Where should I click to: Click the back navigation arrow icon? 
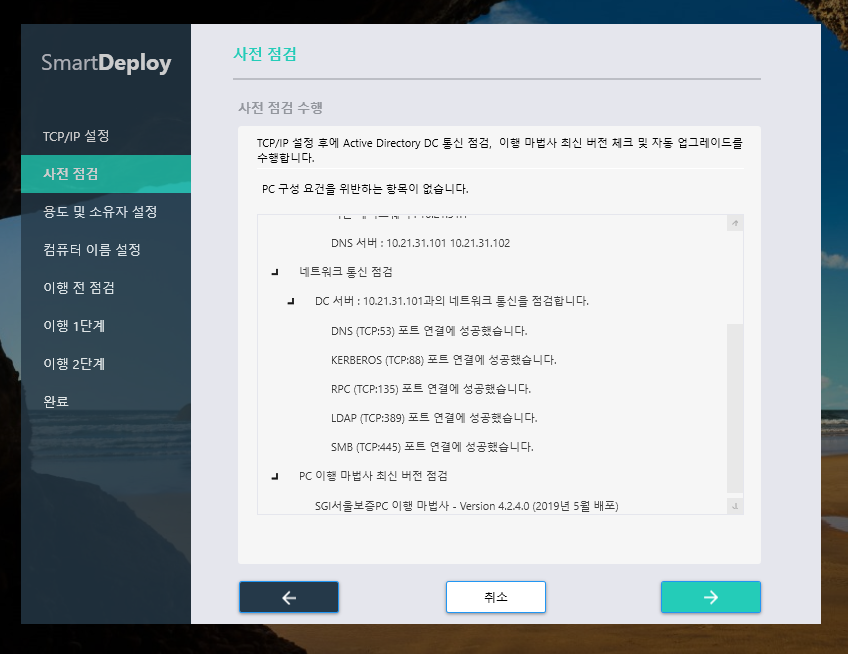288,596
